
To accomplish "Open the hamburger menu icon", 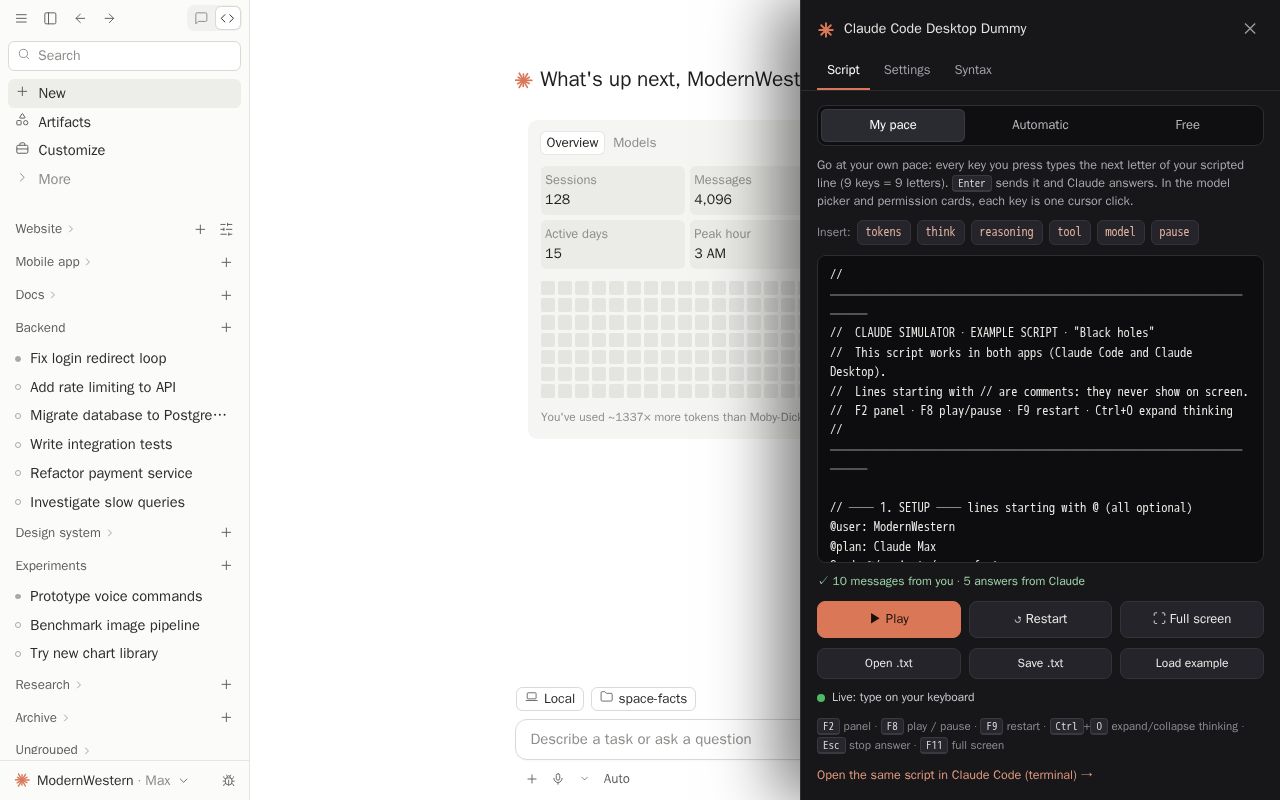I will click(21, 18).
